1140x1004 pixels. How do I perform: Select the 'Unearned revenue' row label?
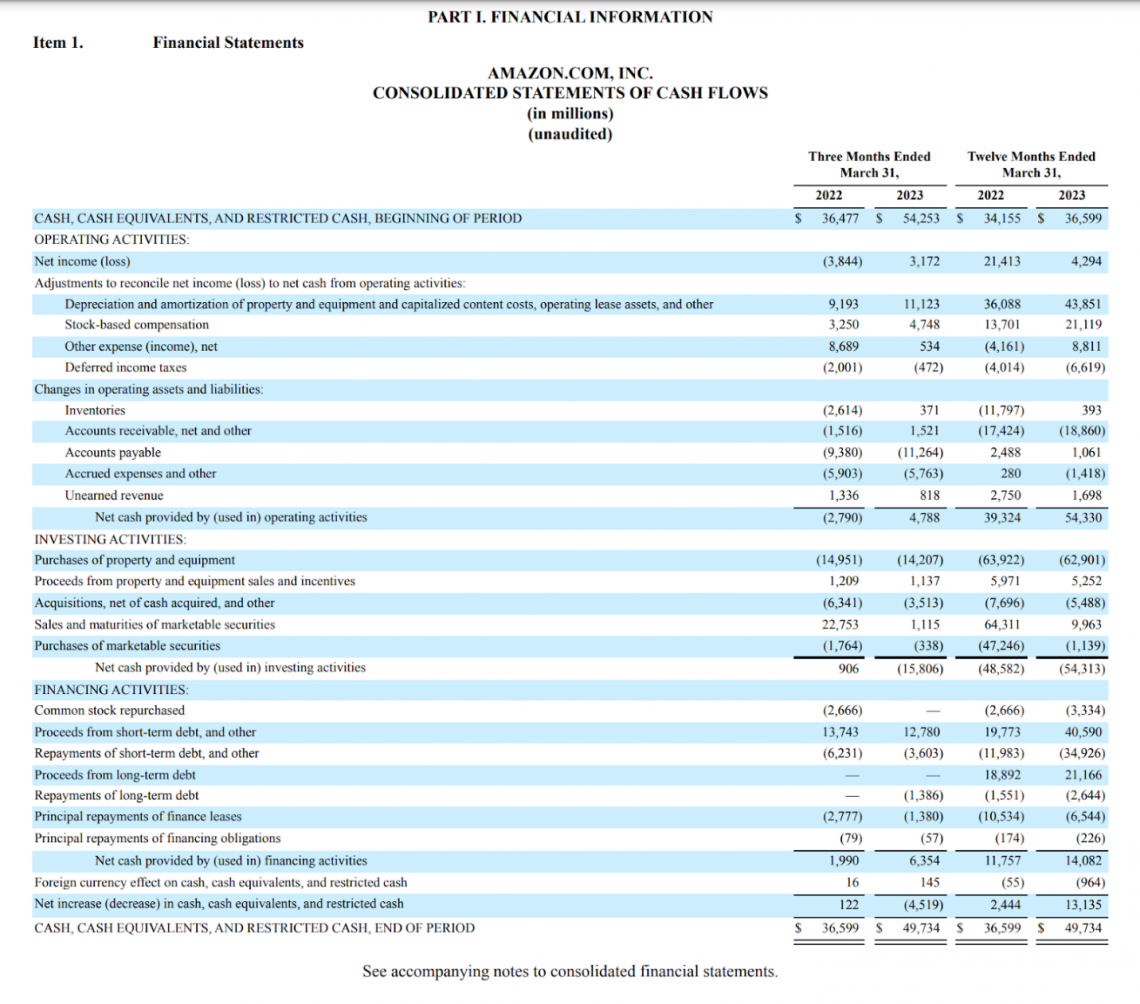tap(114, 496)
